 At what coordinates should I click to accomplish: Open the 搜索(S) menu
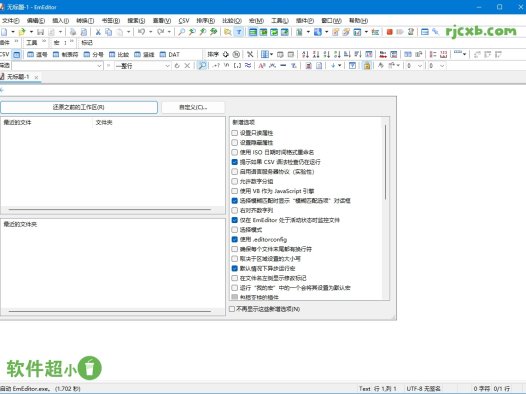pos(136,21)
